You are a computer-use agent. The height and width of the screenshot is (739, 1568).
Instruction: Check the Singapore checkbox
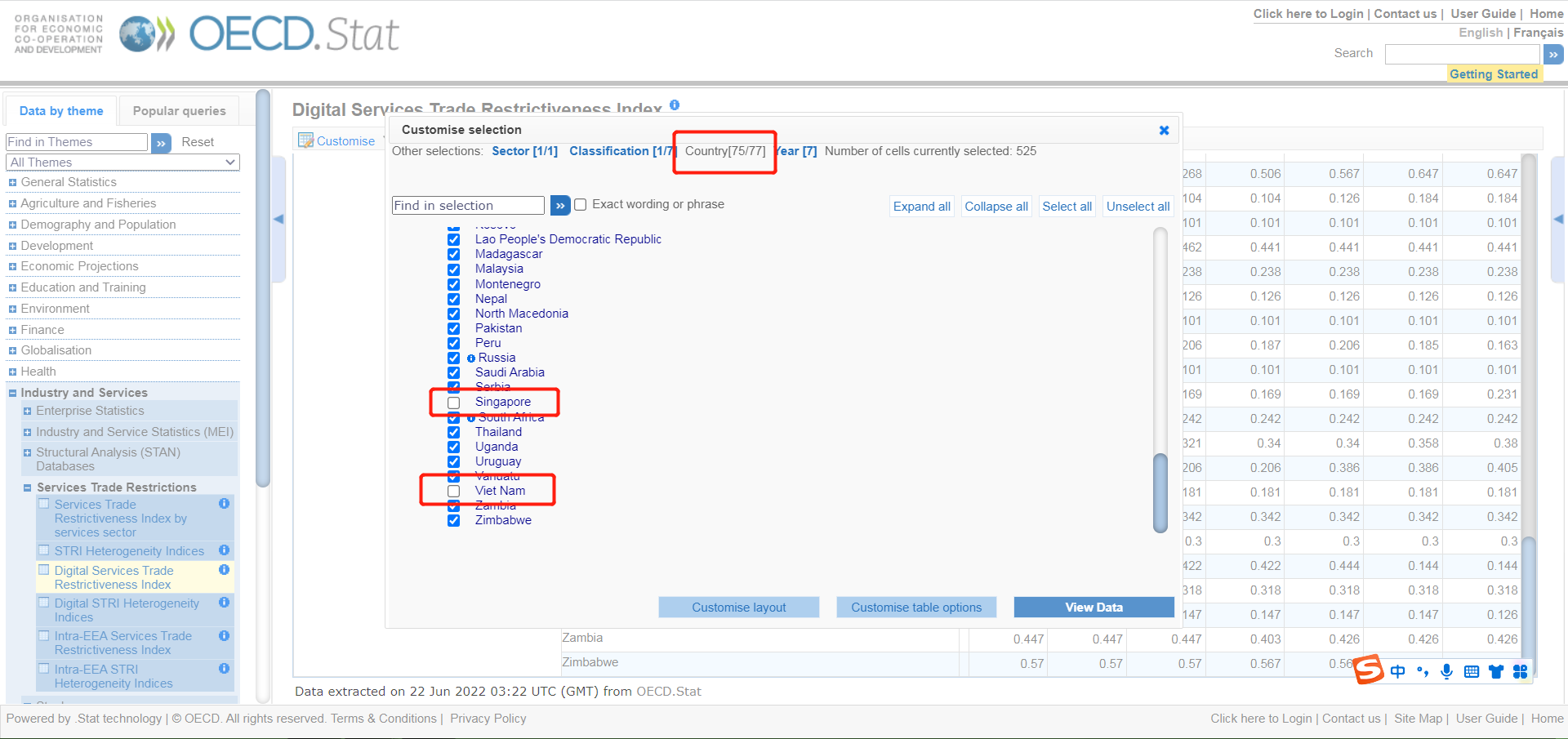click(454, 403)
